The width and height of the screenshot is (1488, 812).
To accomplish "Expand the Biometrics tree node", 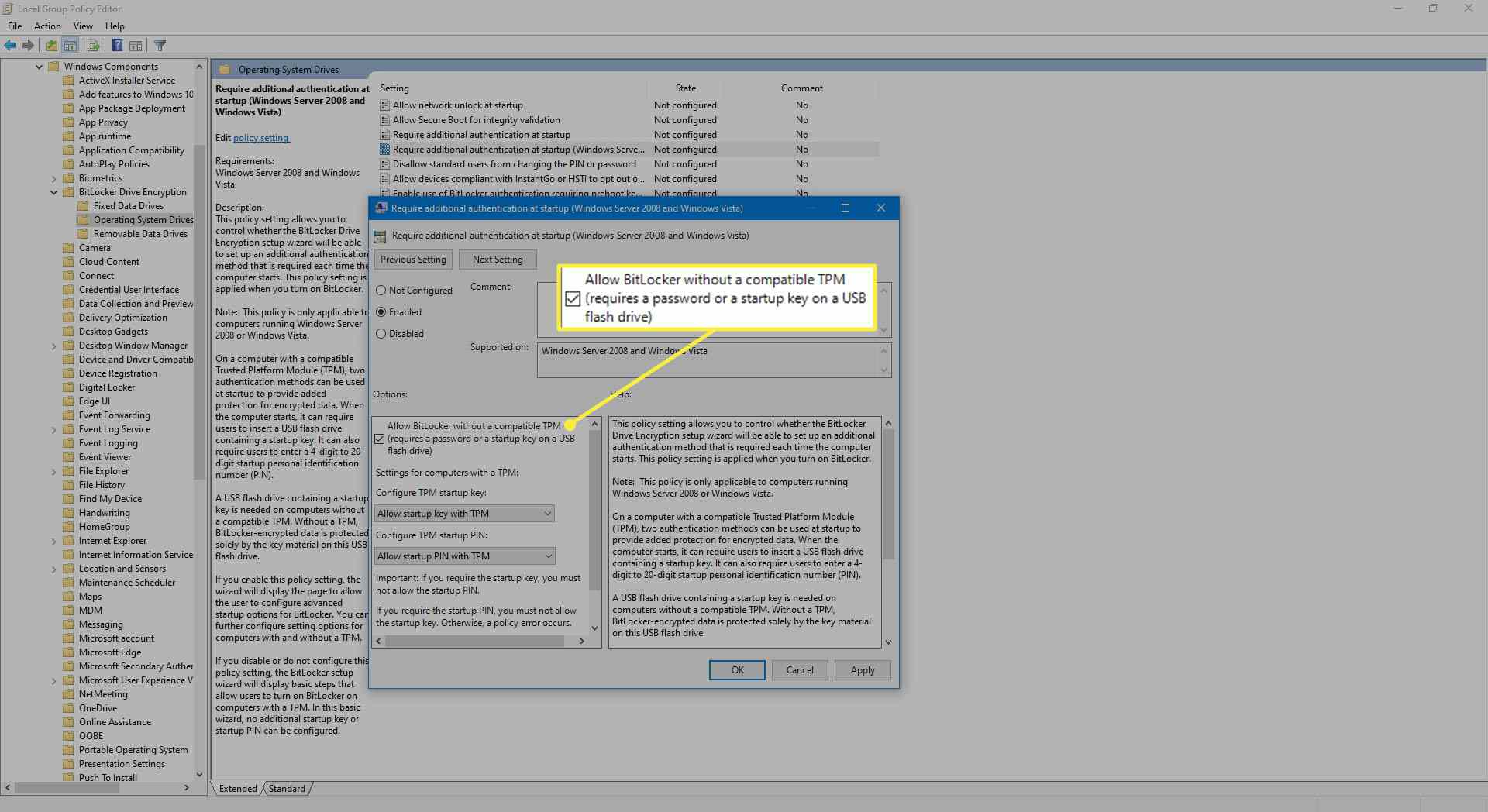I will point(53,178).
